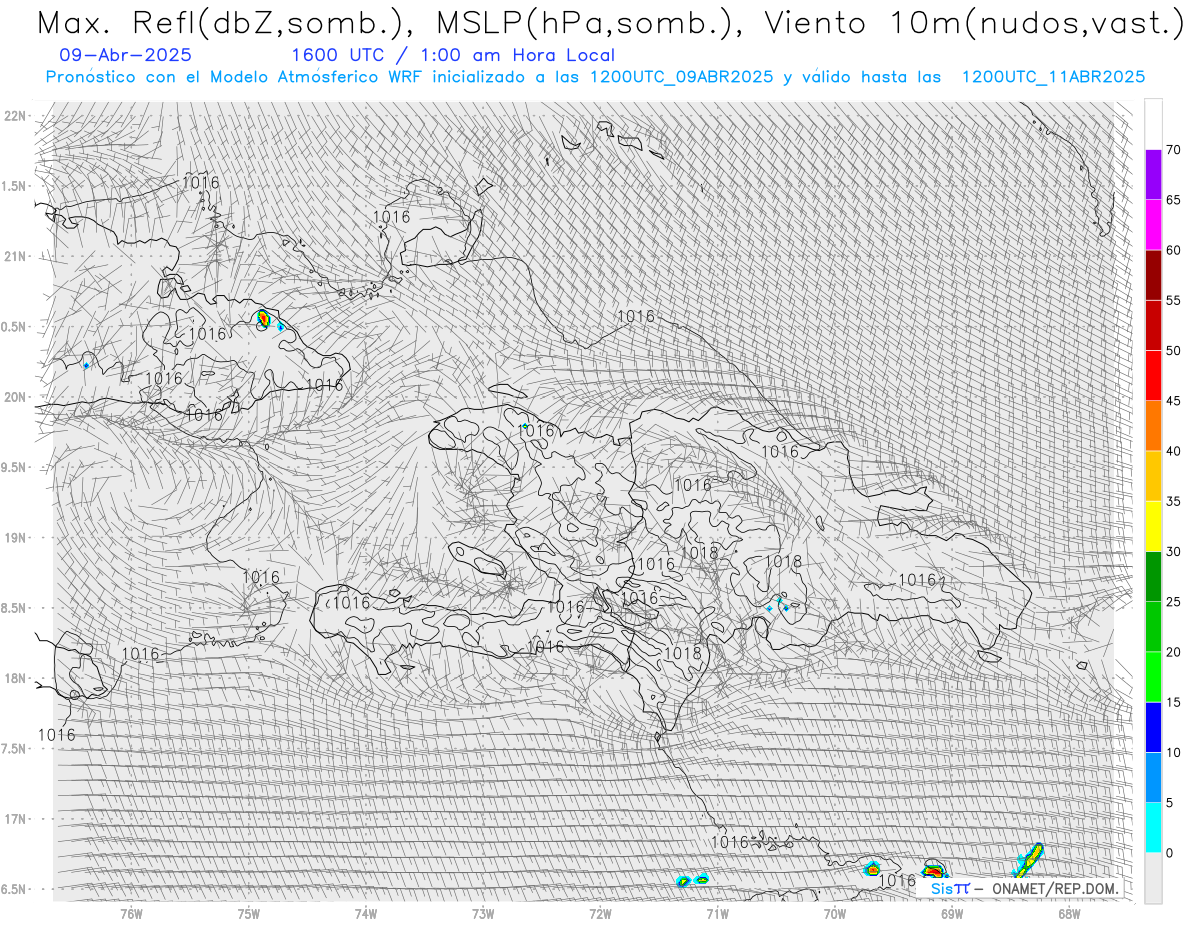This screenshot has width=1200, height=927.
Task: Click the colorbar value '20'
Action: (x=1173, y=652)
